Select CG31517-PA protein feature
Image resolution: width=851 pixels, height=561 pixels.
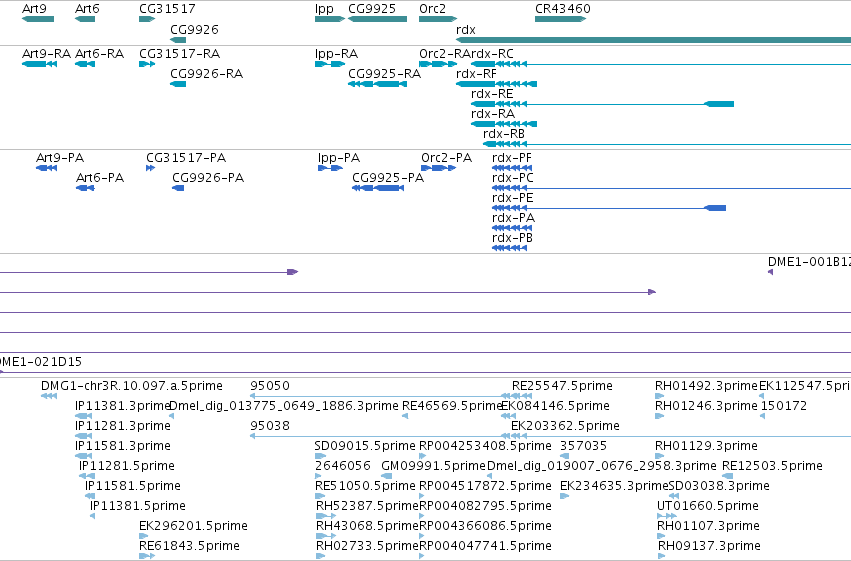coord(150,168)
